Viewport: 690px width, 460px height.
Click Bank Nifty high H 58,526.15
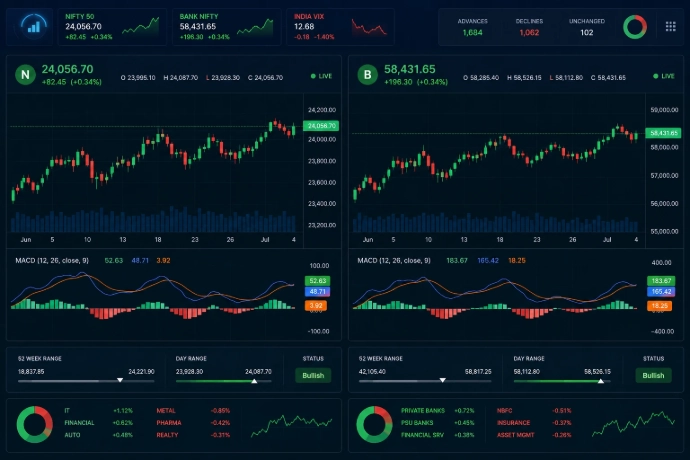tap(524, 78)
